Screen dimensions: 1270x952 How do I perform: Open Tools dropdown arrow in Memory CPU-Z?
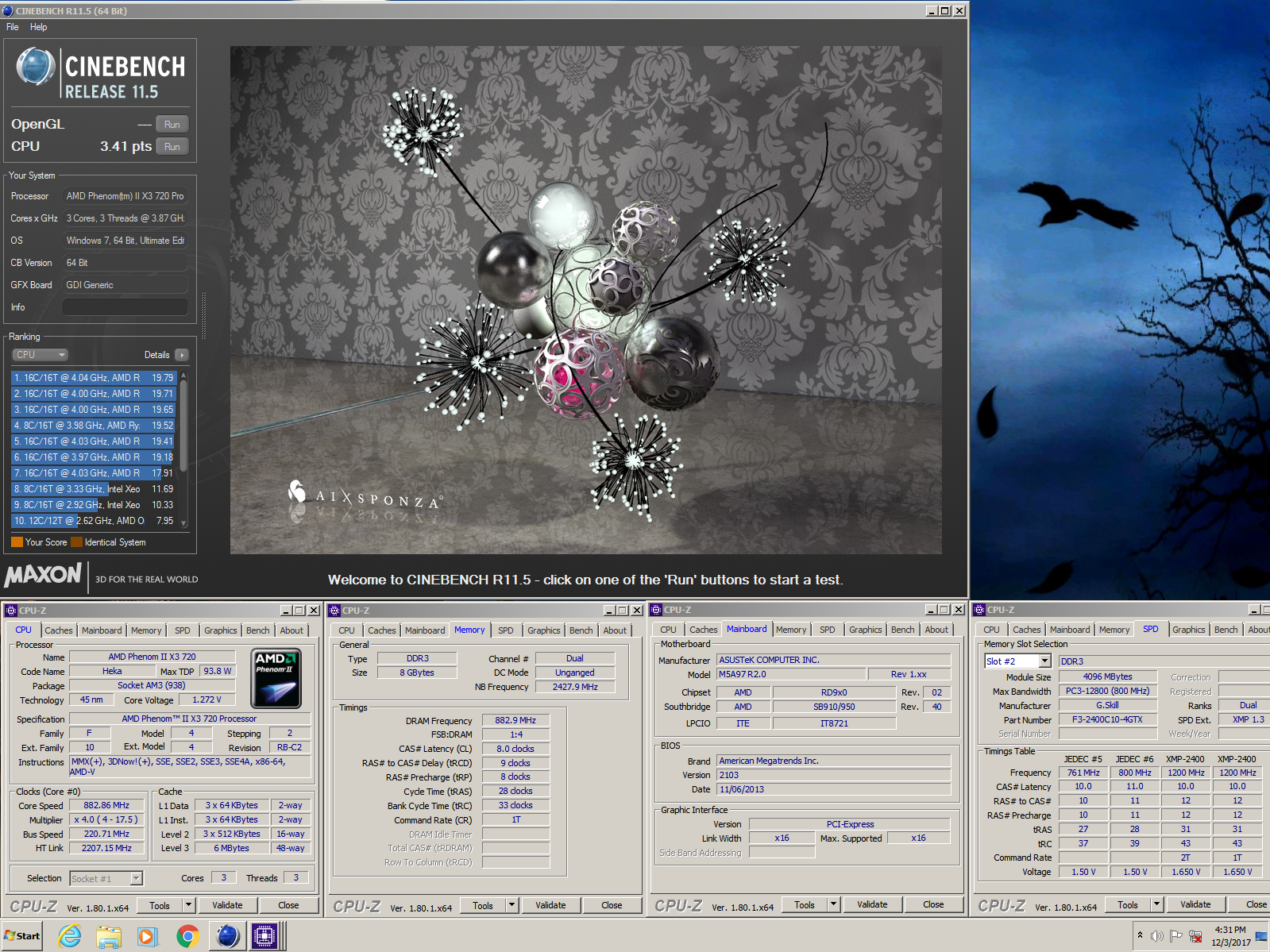[x=511, y=905]
